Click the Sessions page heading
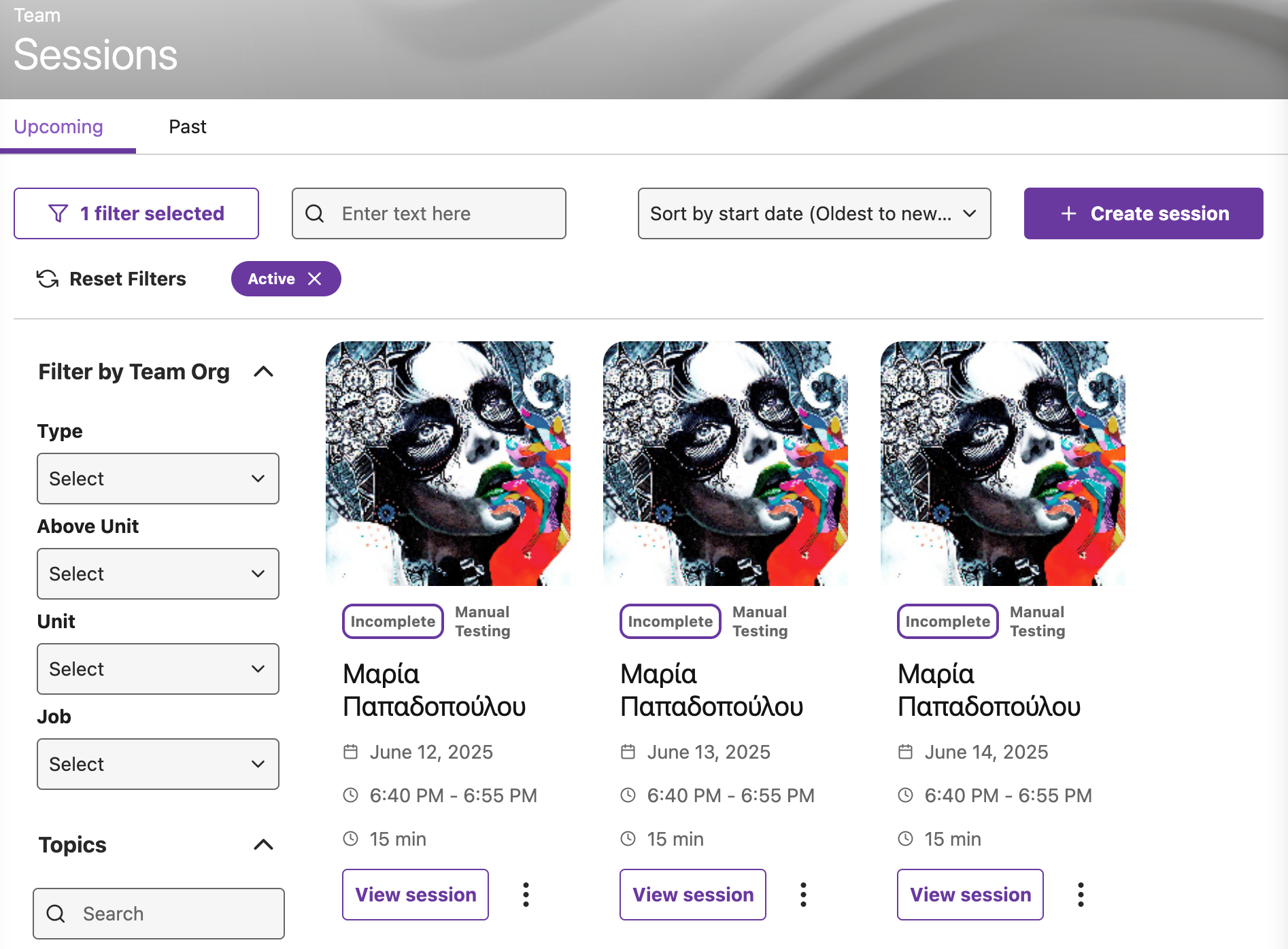Image resolution: width=1288 pixels, height=949 pixels. (95, 54)
